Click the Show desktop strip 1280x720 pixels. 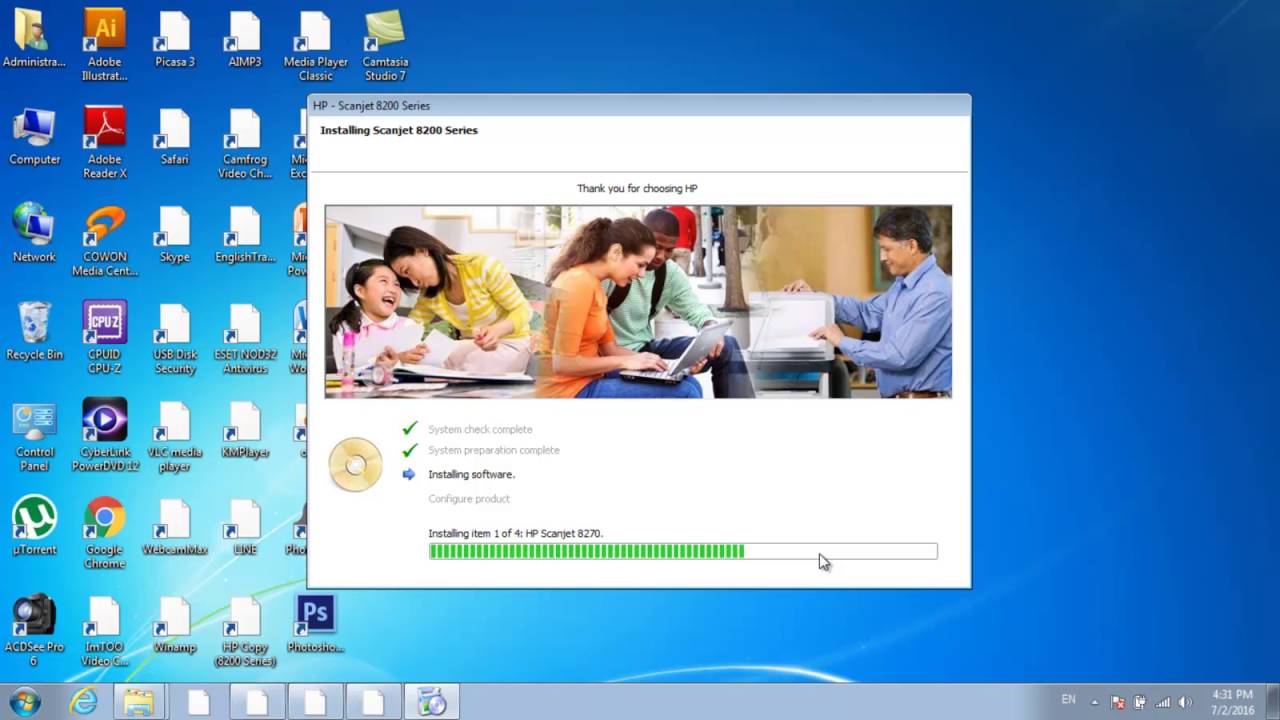(x=1273, y=702)
